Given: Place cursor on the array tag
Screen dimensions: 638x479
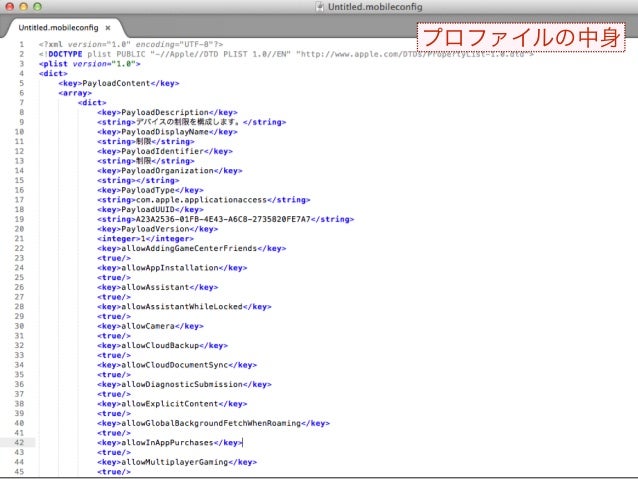Looking at the screenshot, I should click(x=75, y=93).
